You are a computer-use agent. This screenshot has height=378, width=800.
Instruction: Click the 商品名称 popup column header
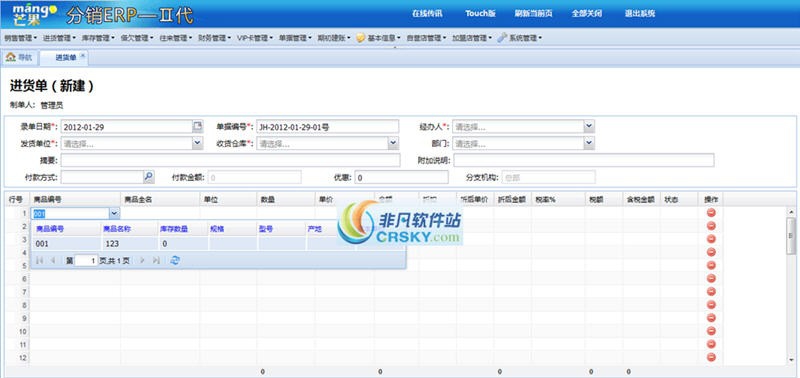tap(129, 229)
